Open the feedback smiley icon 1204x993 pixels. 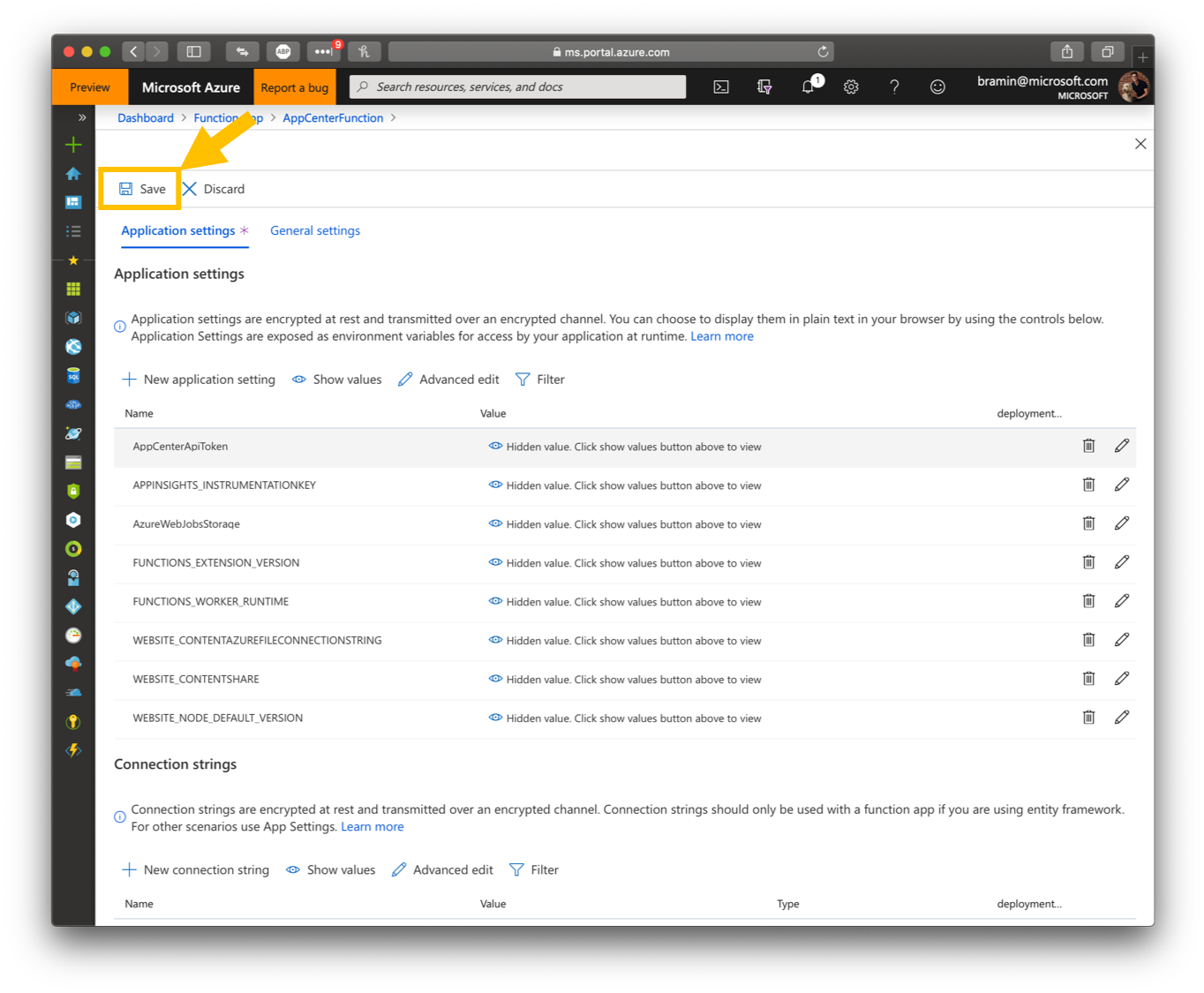tap(937, 87)
